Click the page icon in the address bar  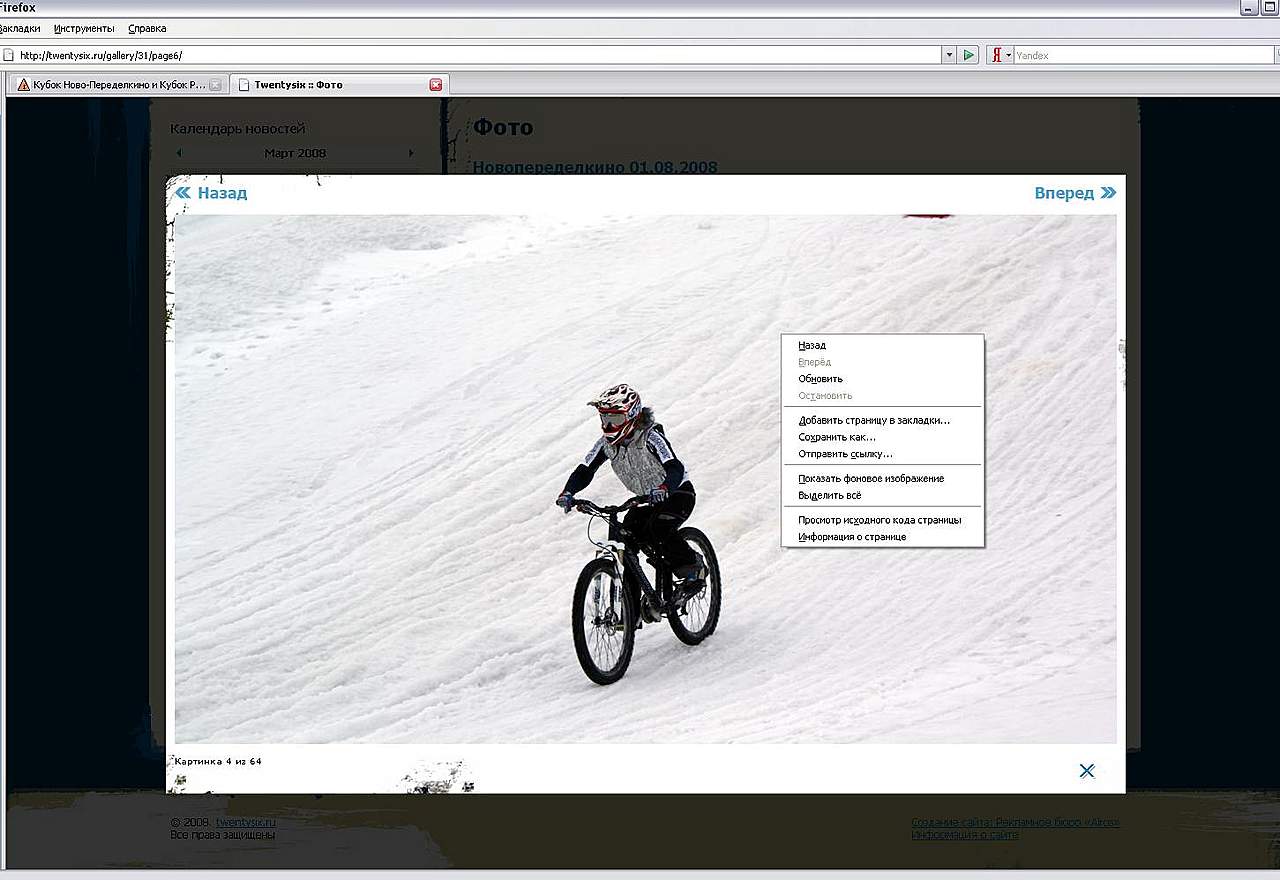click(8, 55)
